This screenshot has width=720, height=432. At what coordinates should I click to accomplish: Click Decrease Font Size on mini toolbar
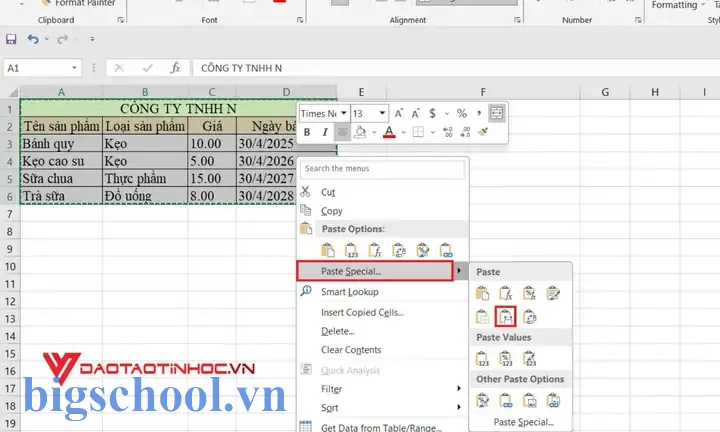coord(416,113)
